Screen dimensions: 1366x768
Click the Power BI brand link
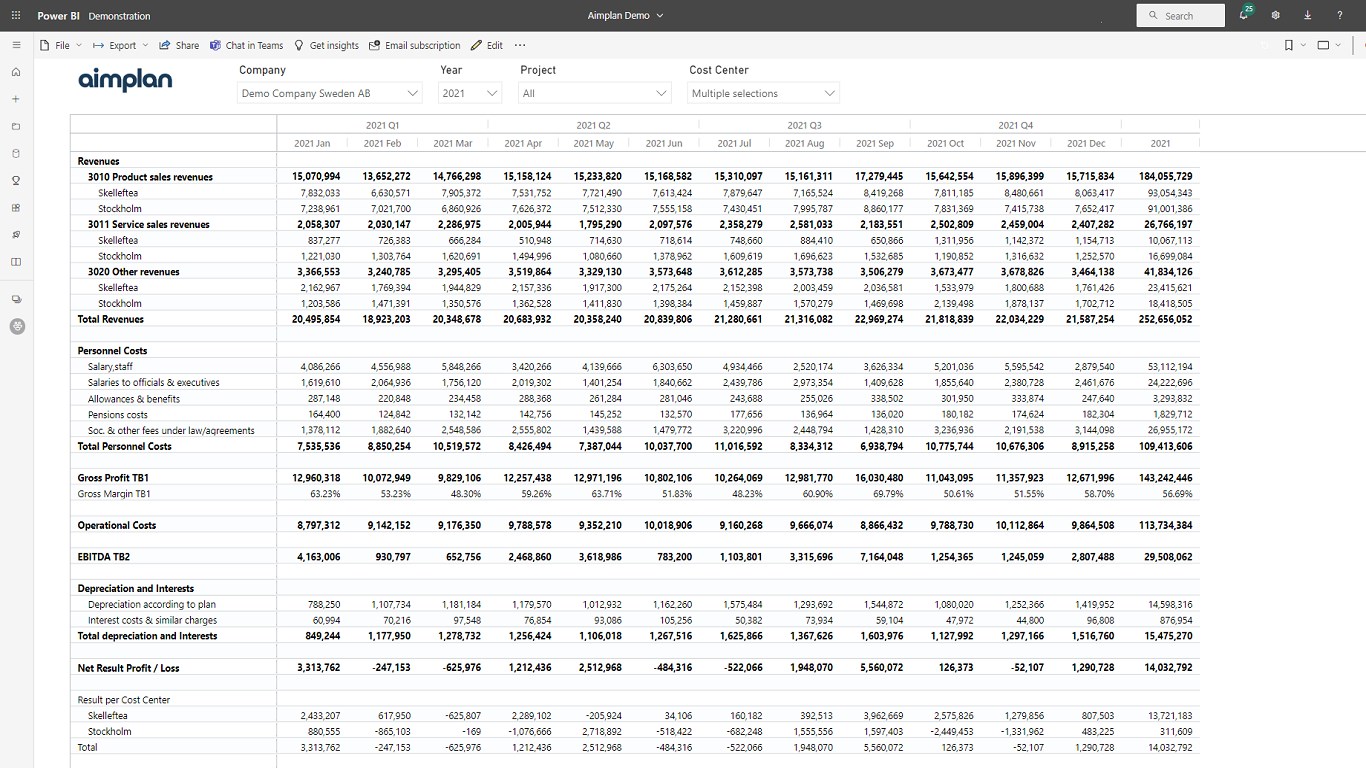pyautogui.click(x=59, y=16)
